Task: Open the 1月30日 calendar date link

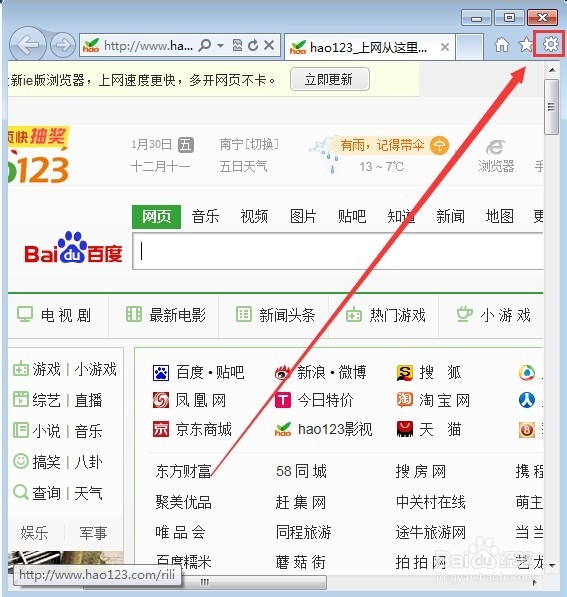Action: pyautogui.click(x=151, y=144)
